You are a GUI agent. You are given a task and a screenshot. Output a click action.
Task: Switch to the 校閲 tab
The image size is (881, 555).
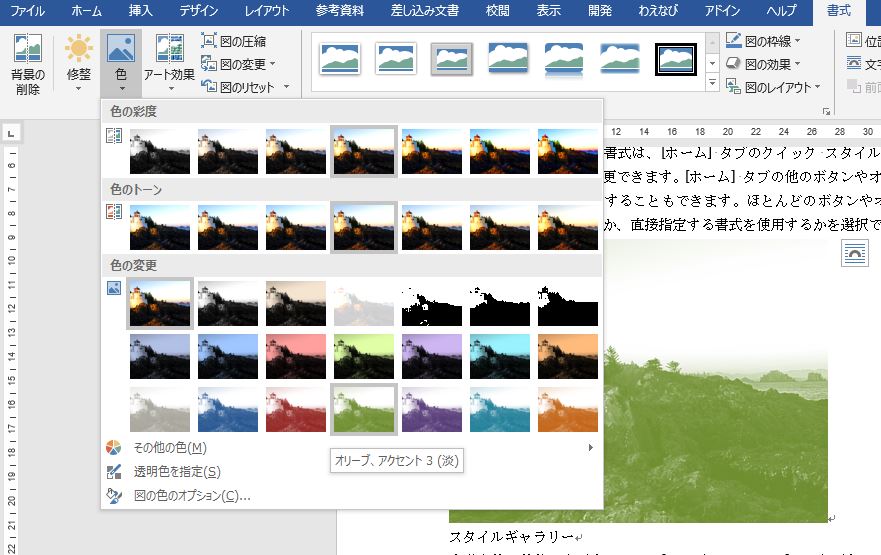[x=497, y=10]
